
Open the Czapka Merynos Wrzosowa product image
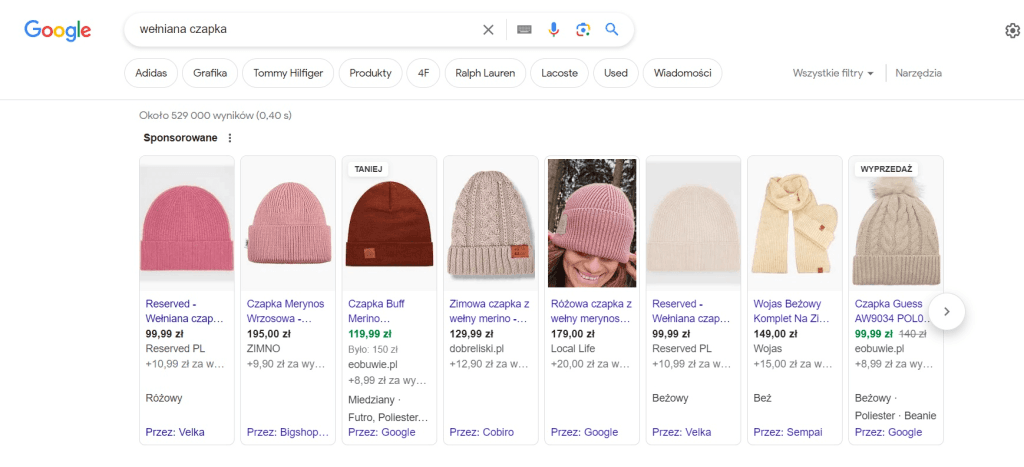pos(288,223)
